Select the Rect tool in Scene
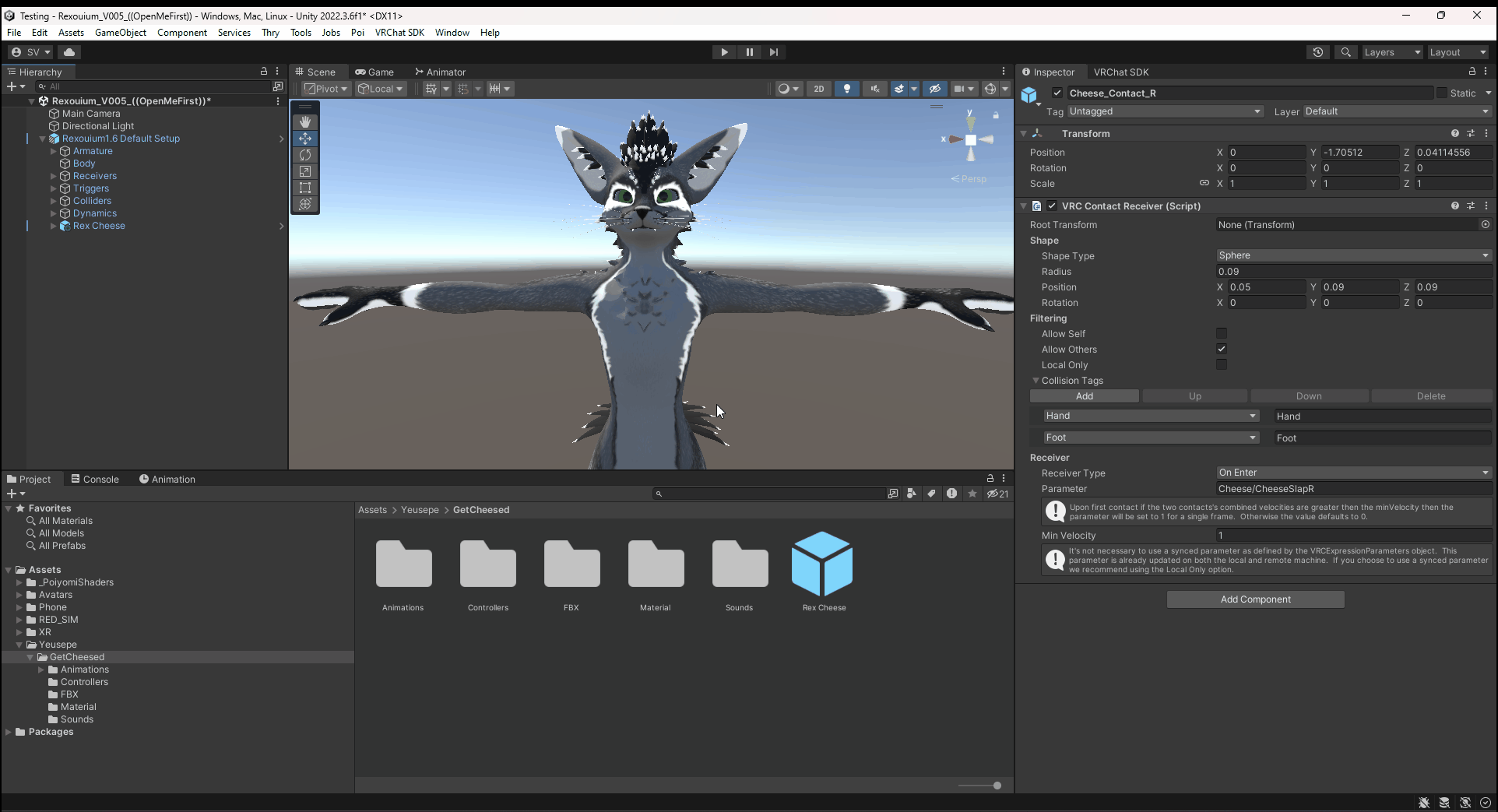The image size is (1498, 812). pyautogui.click(x=305, y=188)
